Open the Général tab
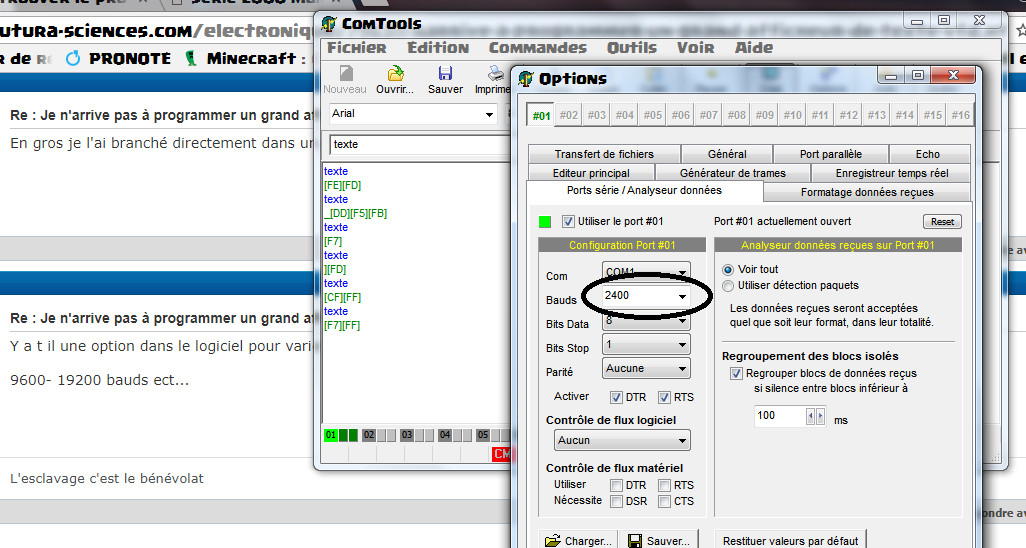Screen dimensions: 1026x548 click(727, 154)
